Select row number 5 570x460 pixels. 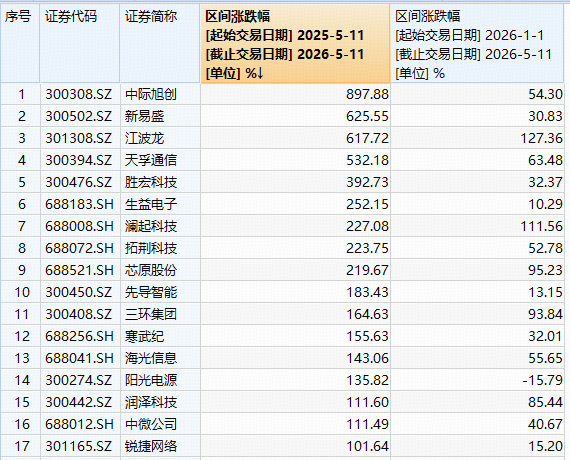pyautogui.click(x=22, y=182)
